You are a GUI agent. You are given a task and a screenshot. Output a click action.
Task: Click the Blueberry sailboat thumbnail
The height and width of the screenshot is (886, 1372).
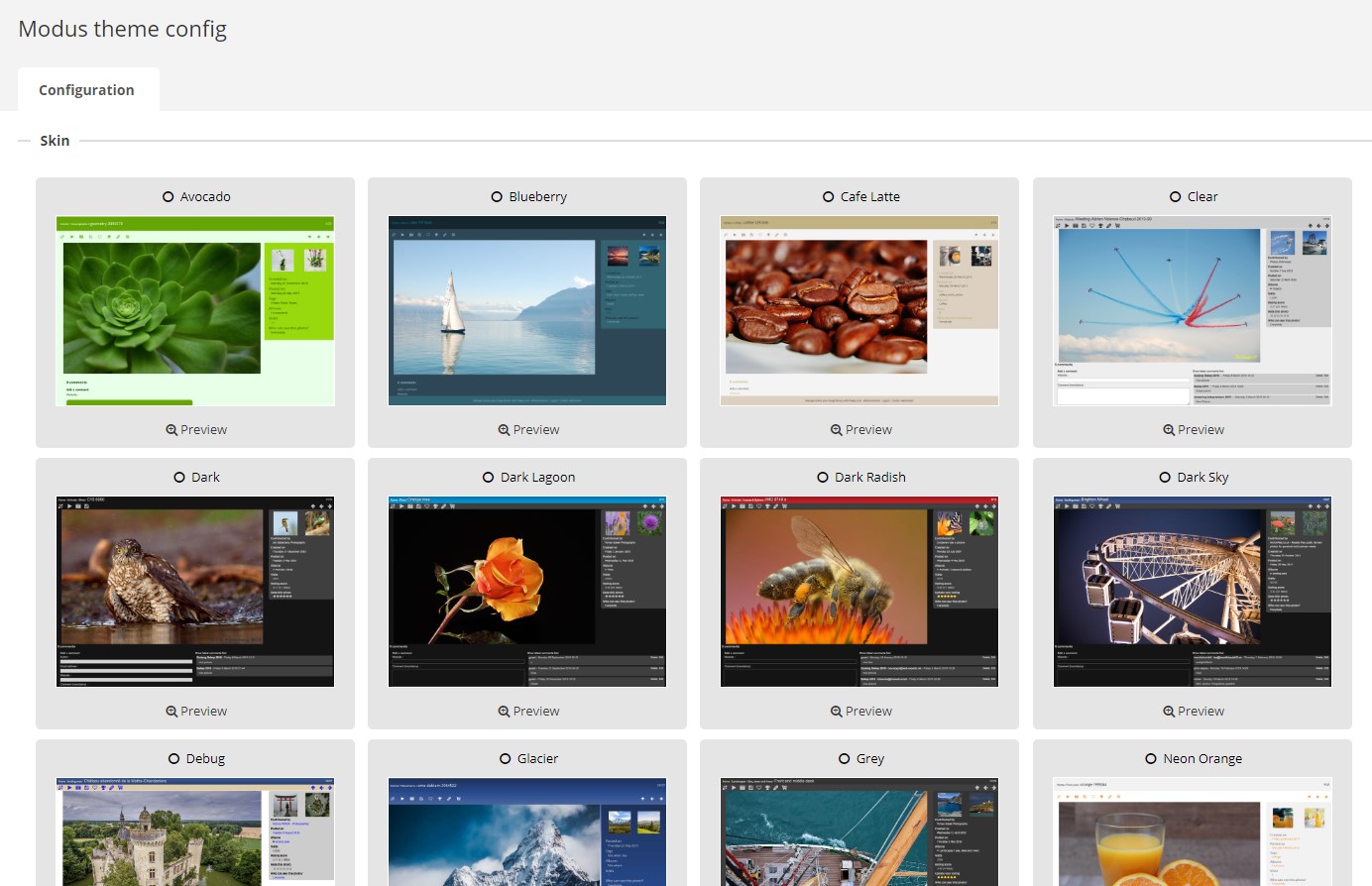[x=527, y=311]
